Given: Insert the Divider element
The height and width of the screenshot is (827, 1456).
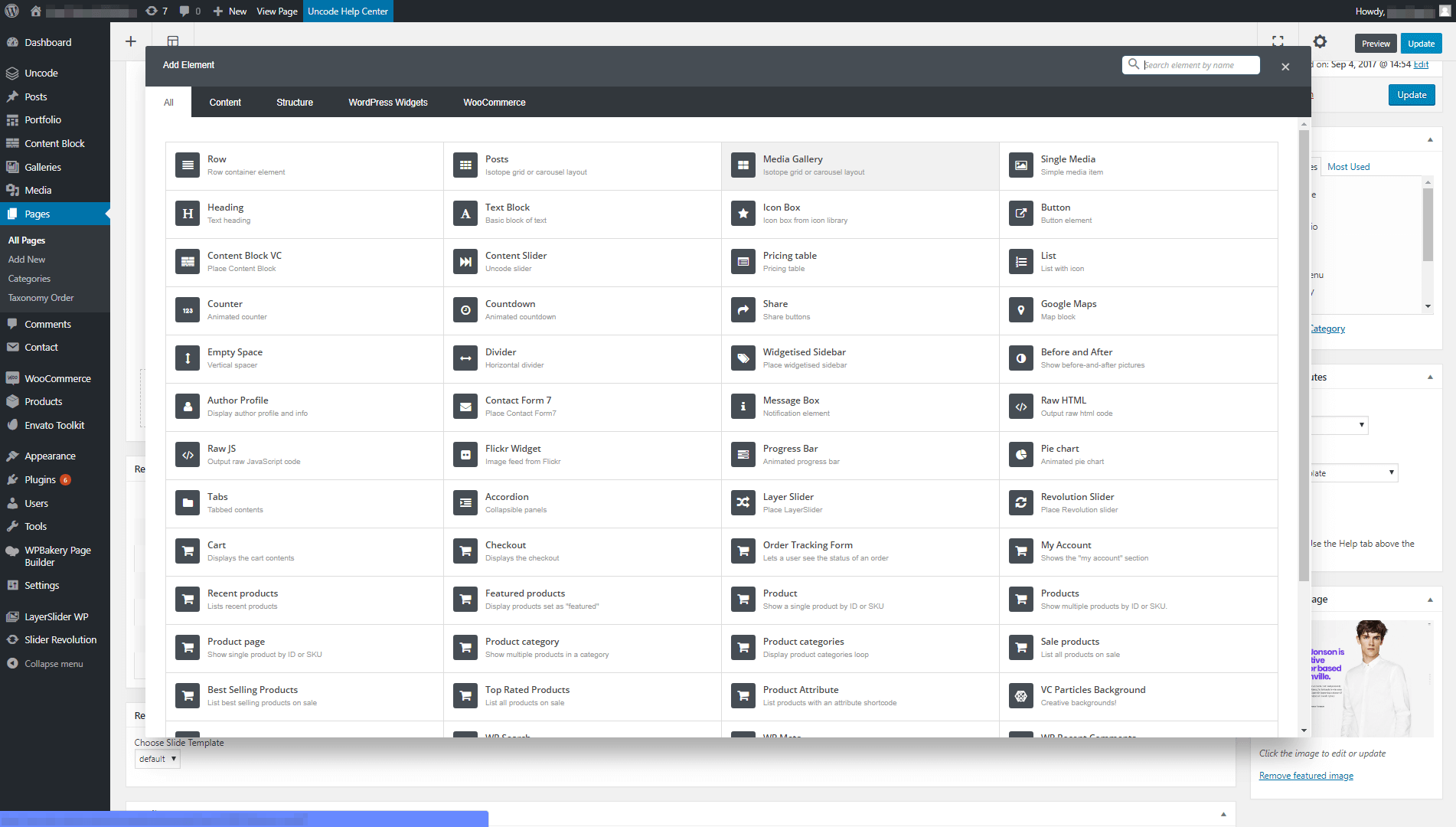Looking at the screenshot, I should tap(583, 358).
